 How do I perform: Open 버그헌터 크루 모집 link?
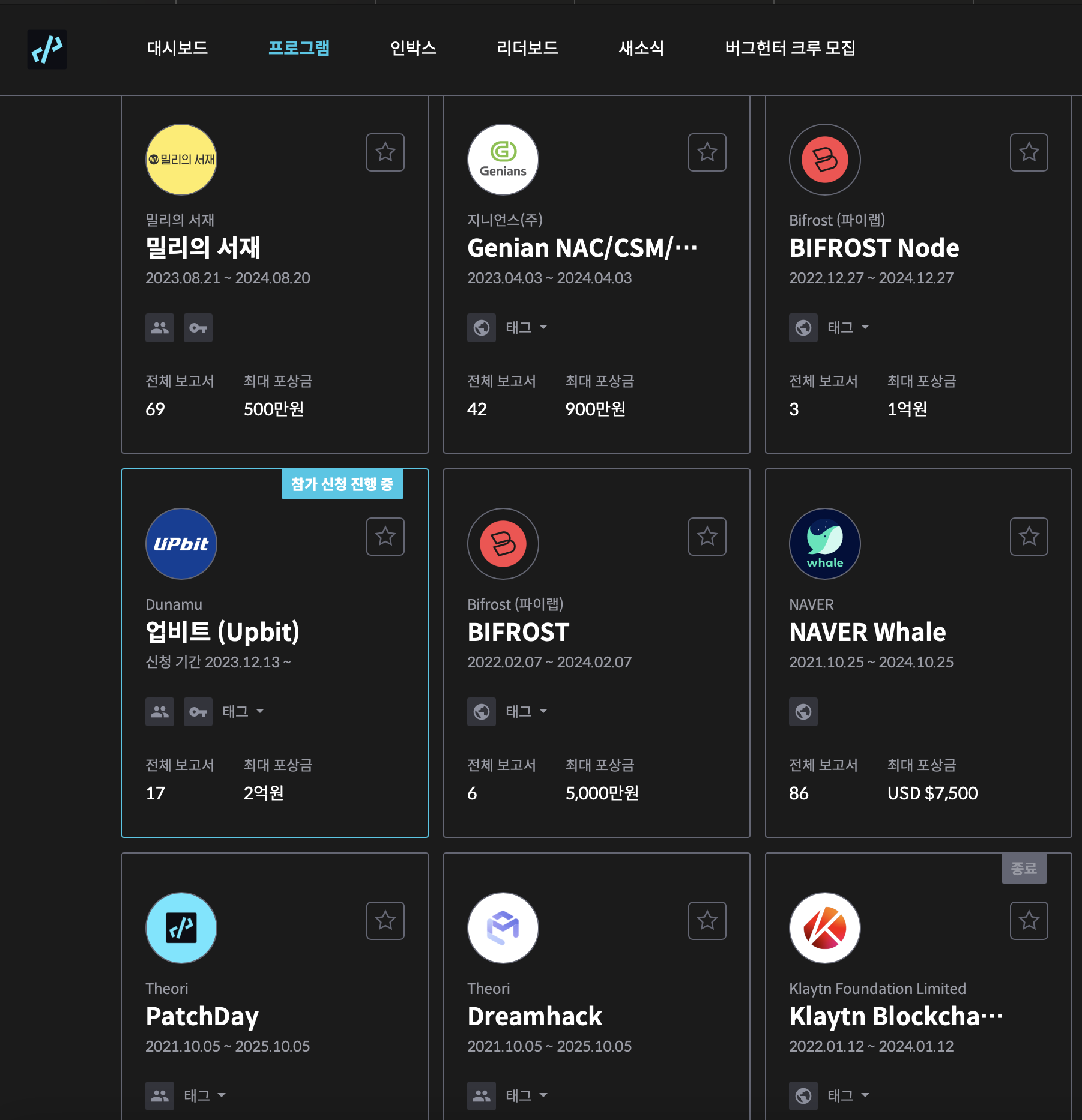tap(790, 48)
